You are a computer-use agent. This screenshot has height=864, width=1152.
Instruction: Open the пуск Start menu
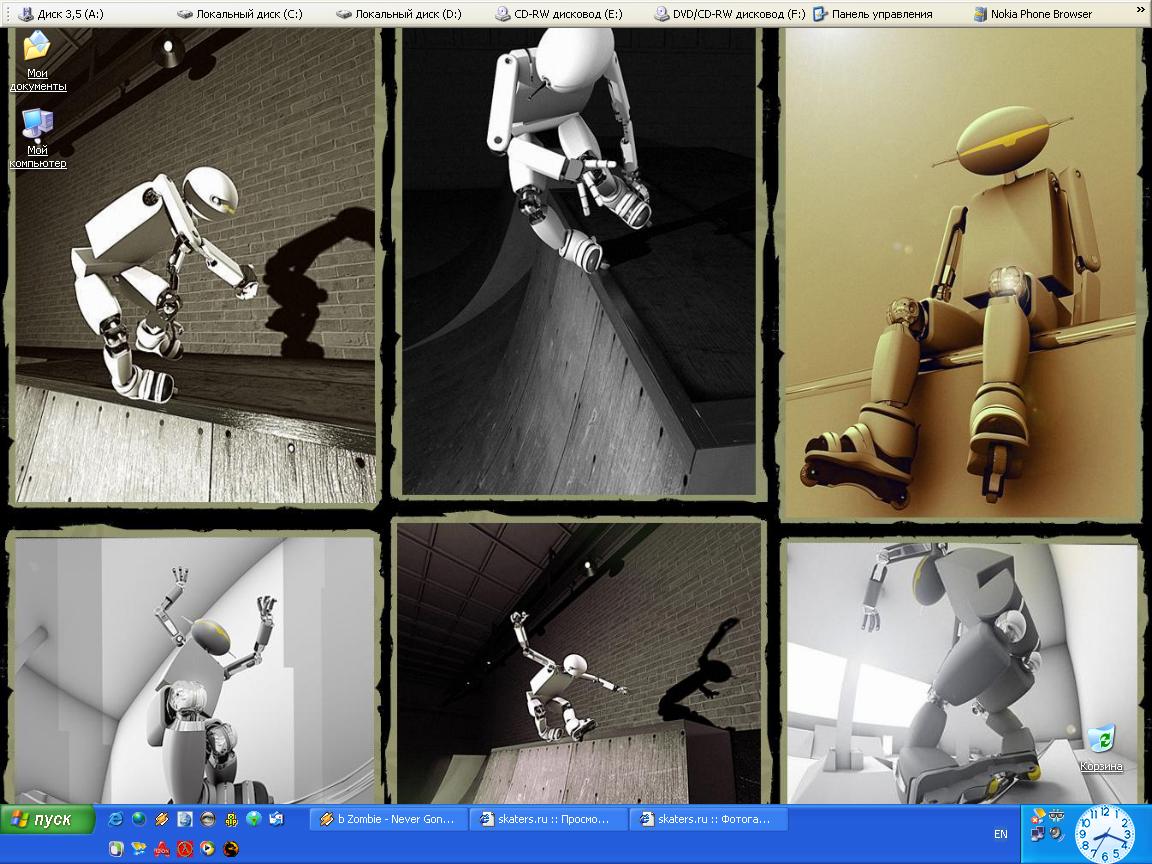(48, 819)
